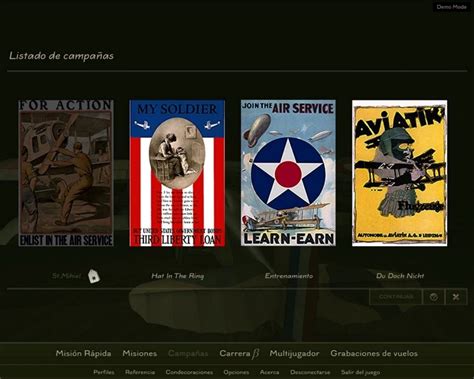Select the St Mihiel campaign poster
Viewport: 474px width, 379px height.
point(66,173)
